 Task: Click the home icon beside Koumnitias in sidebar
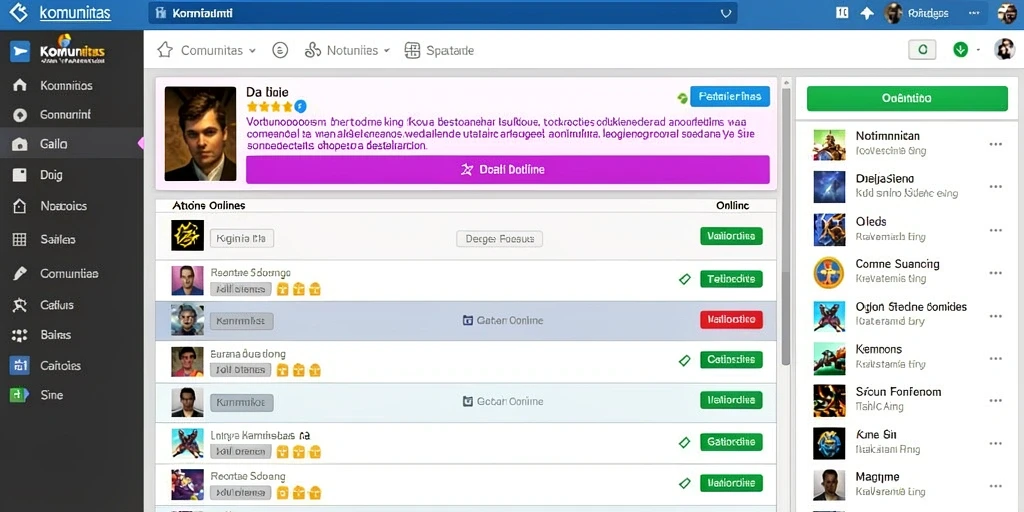coord(20,86)
